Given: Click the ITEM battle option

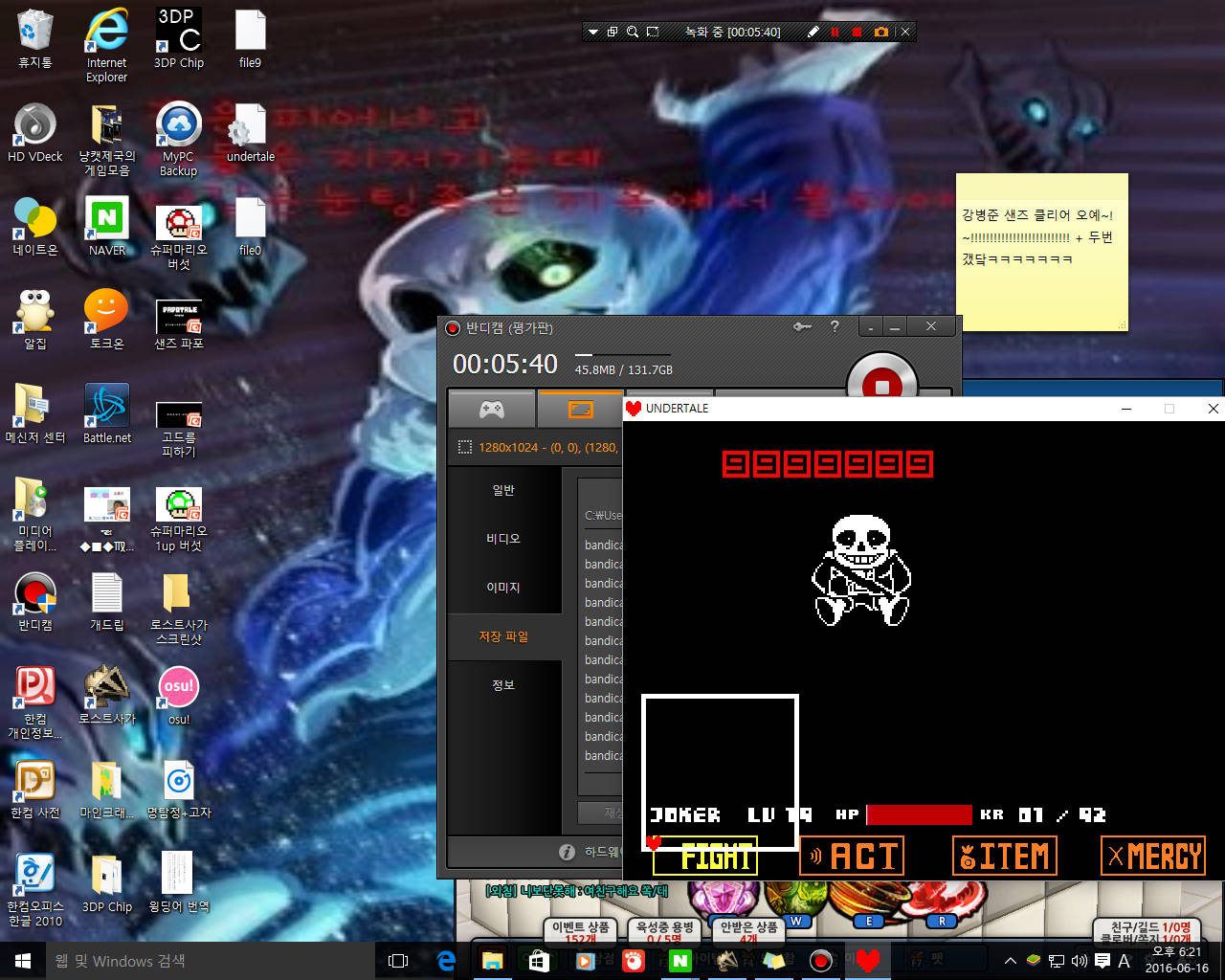Looking at the screenshot, I should pos(1004,856).
